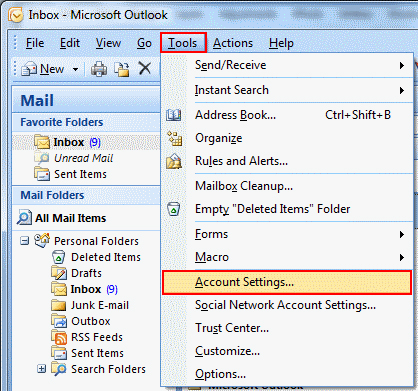418x391 pixels.
Task: Select All Mail Items label
Action: (x=71, y=218)
